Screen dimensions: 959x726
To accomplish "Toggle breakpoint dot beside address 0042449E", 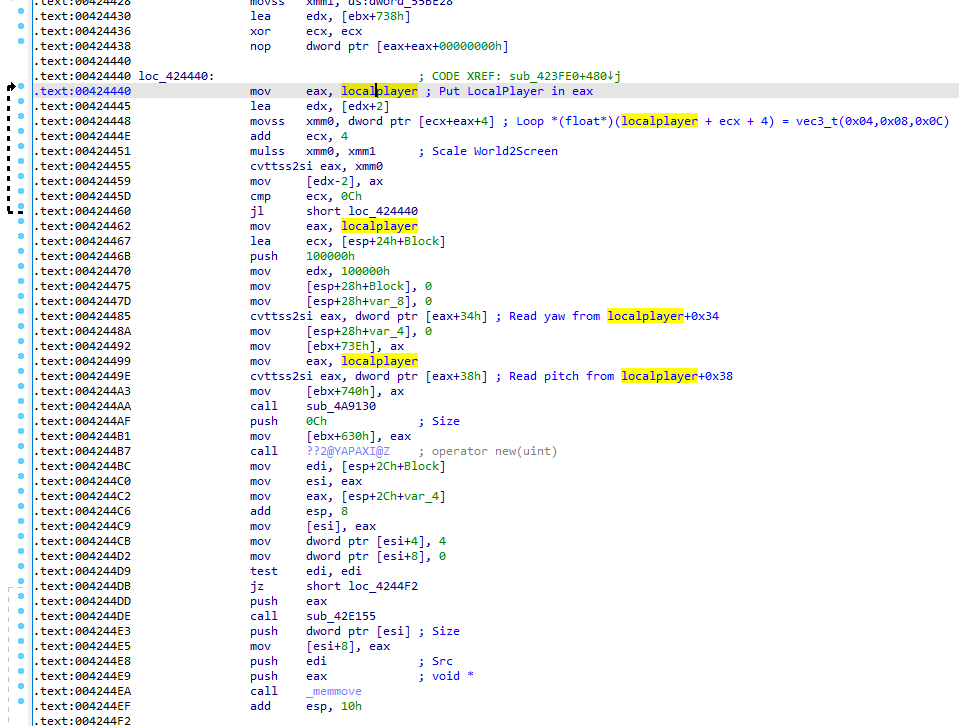I will point(21,371).
